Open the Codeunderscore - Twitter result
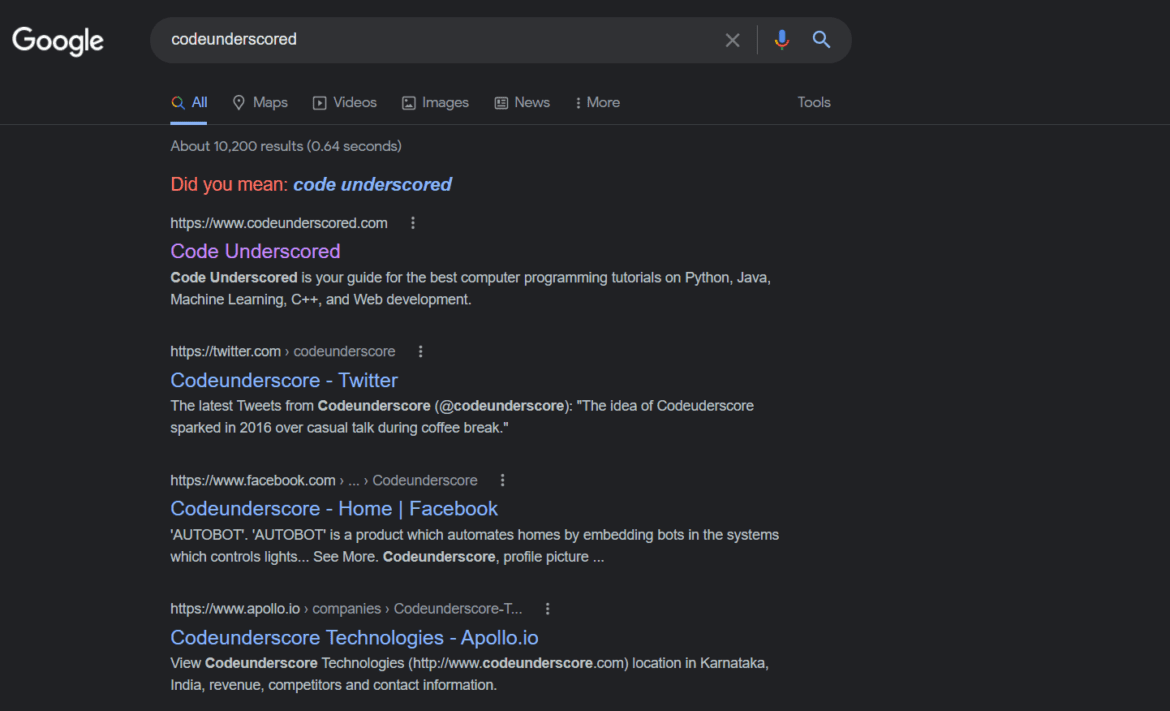Screen dimensions: 1170x711 [284, 380]
